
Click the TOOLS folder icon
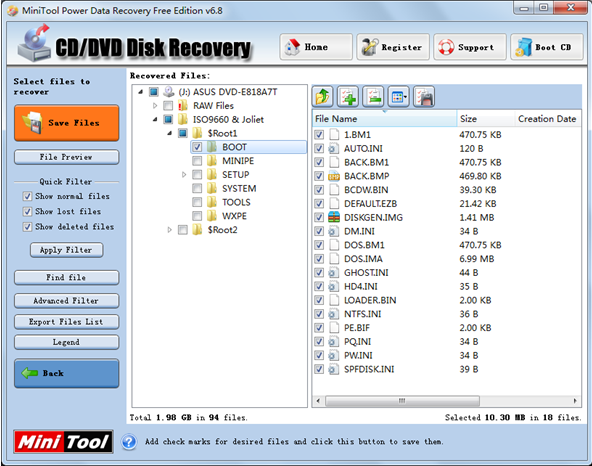tap(212, 202)
